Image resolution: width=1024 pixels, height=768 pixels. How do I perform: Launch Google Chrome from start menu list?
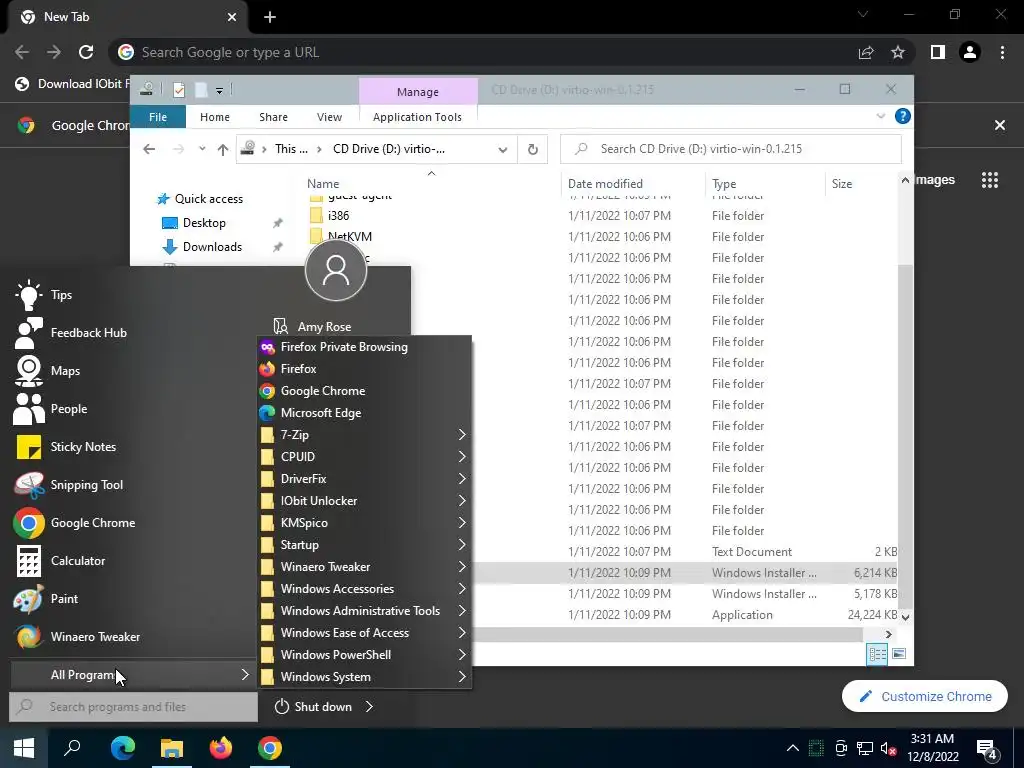(74, 522)
